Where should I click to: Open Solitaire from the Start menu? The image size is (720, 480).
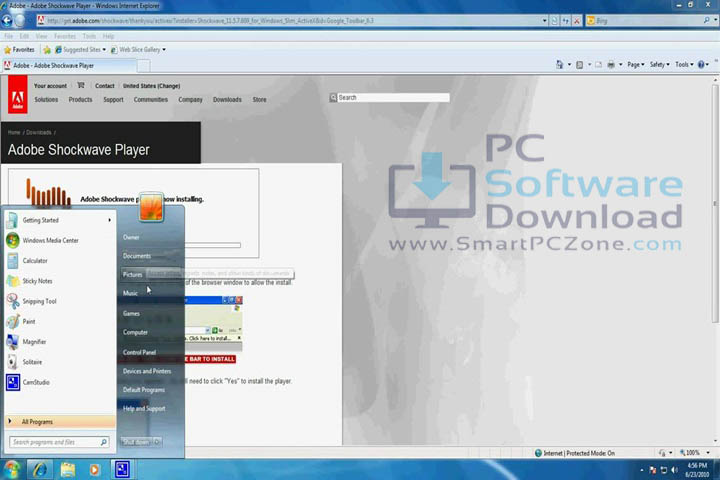tap(60, 362)
